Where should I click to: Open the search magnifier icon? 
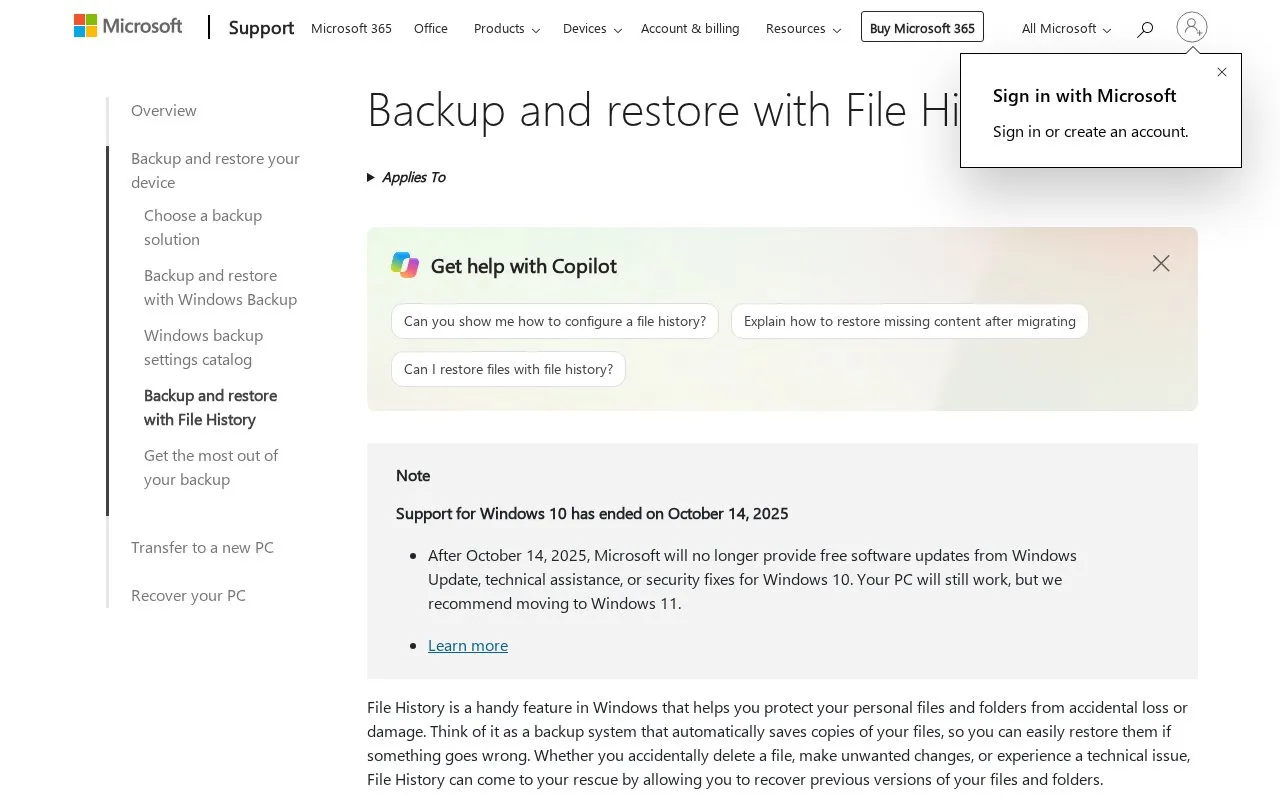[1145, 29]
